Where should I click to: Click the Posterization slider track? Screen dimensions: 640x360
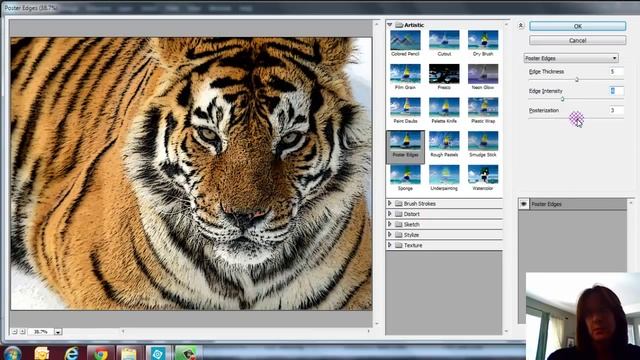[576, 118]
